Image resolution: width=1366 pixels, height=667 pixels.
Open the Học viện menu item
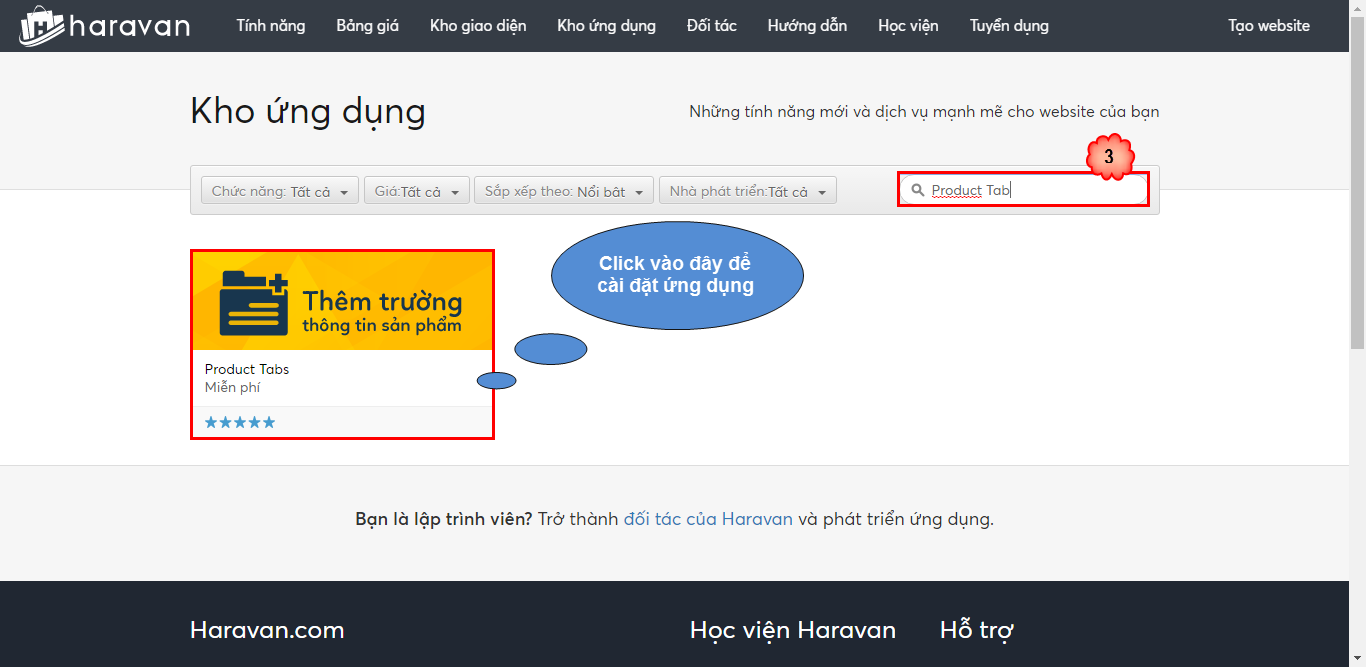(x=908, y=26)
